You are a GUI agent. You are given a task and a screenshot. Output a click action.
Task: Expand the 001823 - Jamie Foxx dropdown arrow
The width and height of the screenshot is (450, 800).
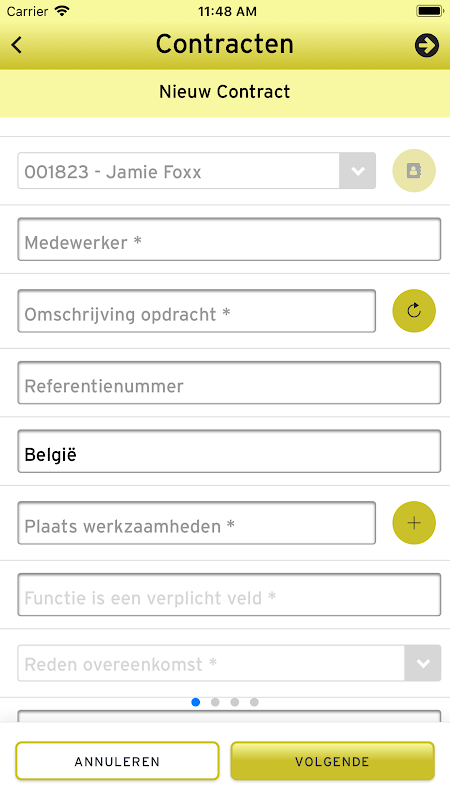click(x=358, y=171)
